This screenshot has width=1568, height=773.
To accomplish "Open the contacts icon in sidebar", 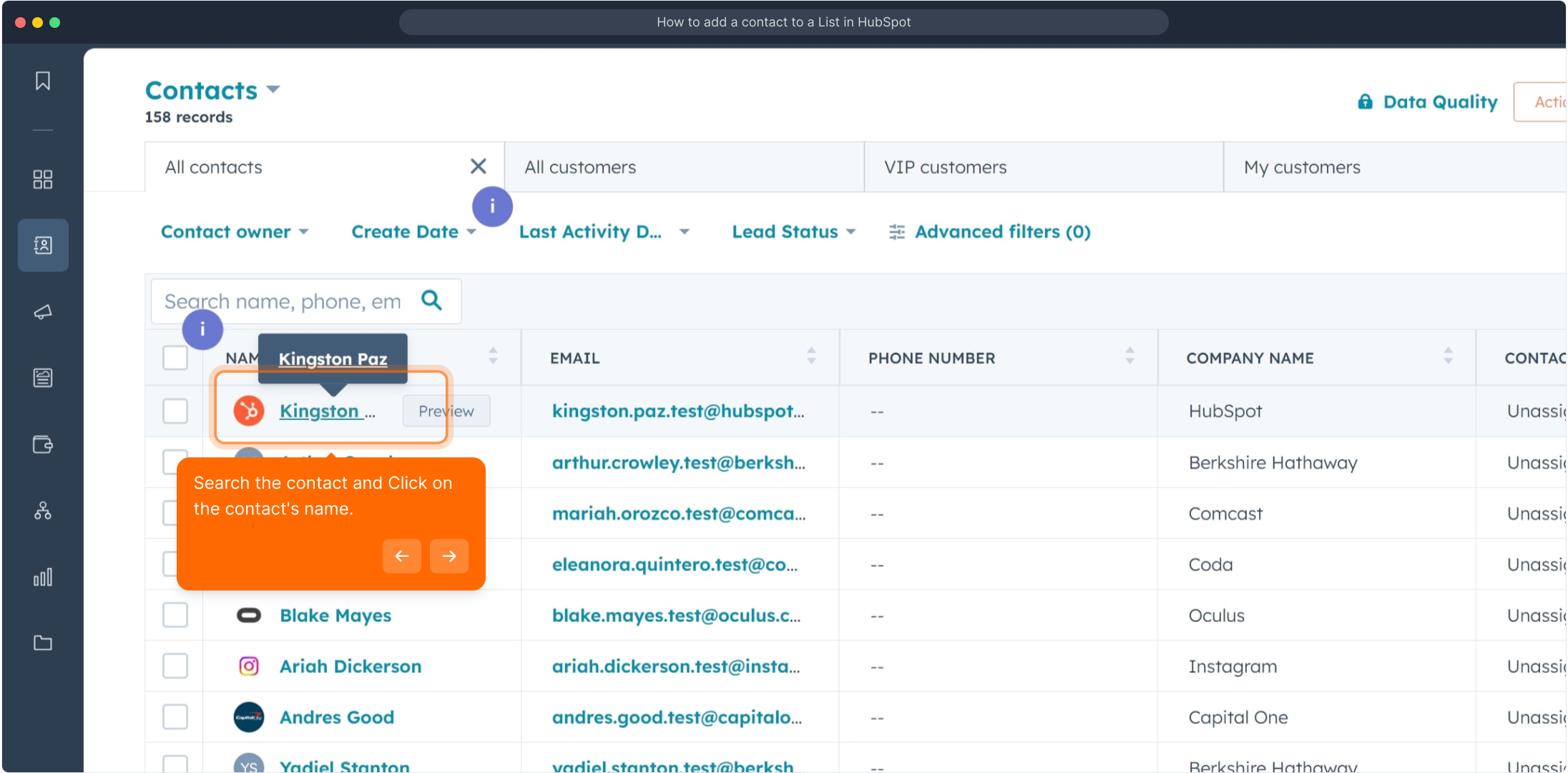I will [43, 245].
